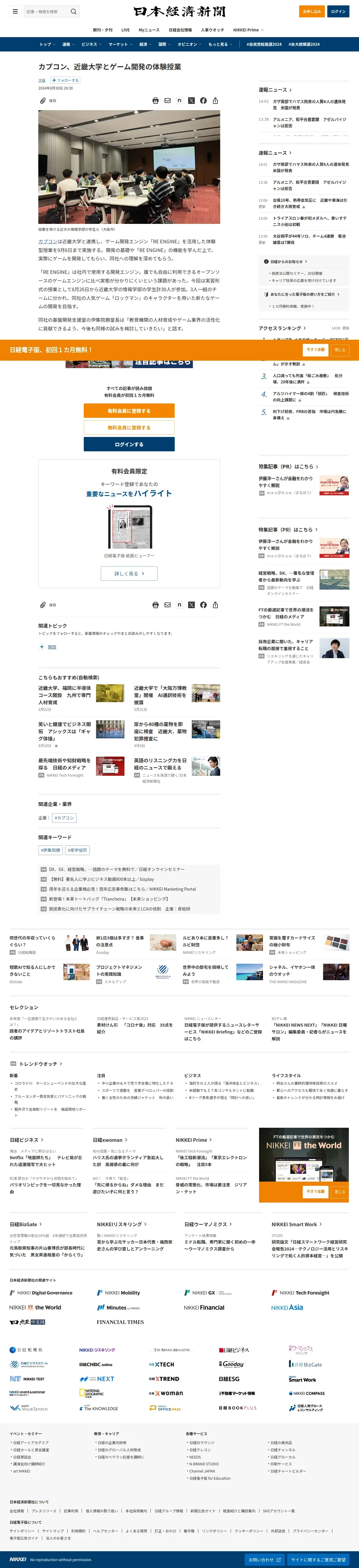Click 有料会員に登録する button
359x1568 pixels.
129,411
